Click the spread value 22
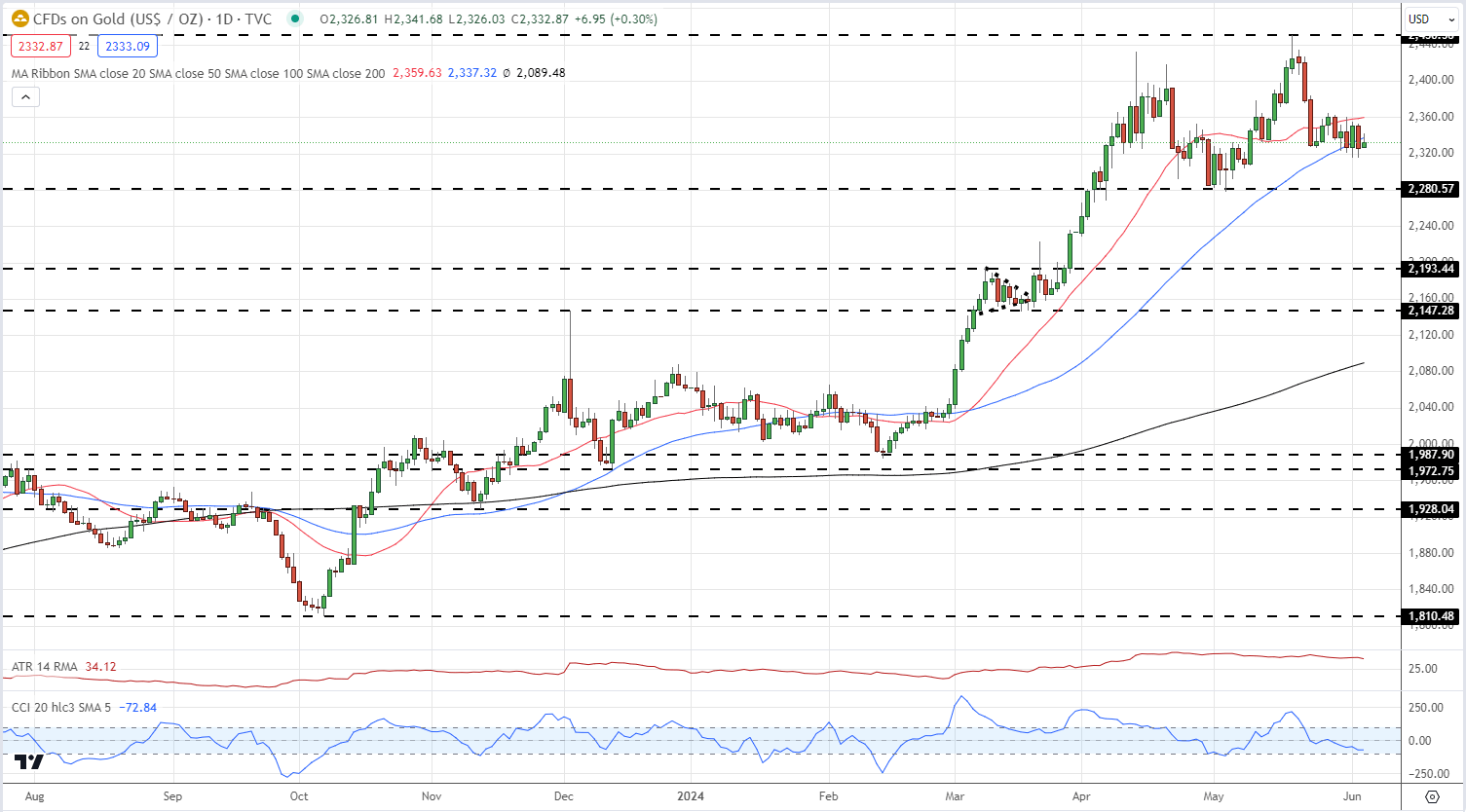This screenshot has height=812, width=1466. point(84,46)
